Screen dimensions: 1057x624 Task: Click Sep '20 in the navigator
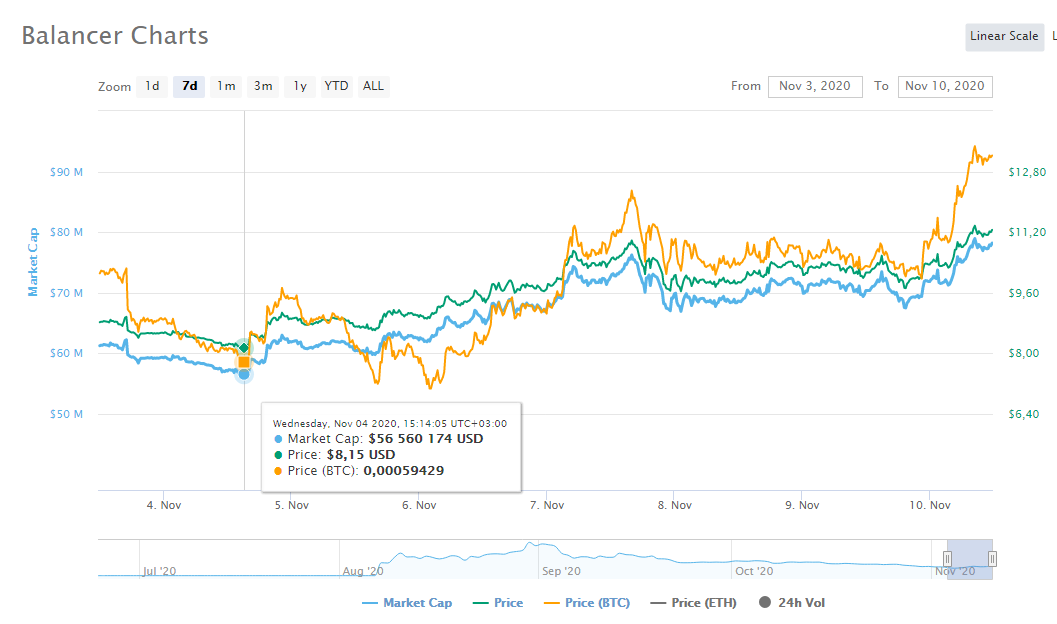click(561, 571)
